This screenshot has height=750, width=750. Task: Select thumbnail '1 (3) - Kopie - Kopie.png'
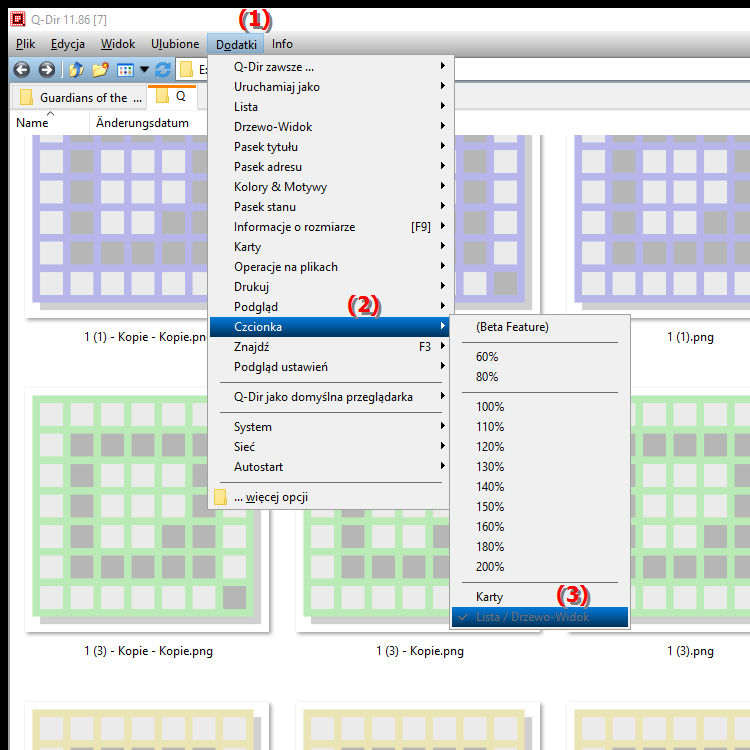tap(147, 510)
